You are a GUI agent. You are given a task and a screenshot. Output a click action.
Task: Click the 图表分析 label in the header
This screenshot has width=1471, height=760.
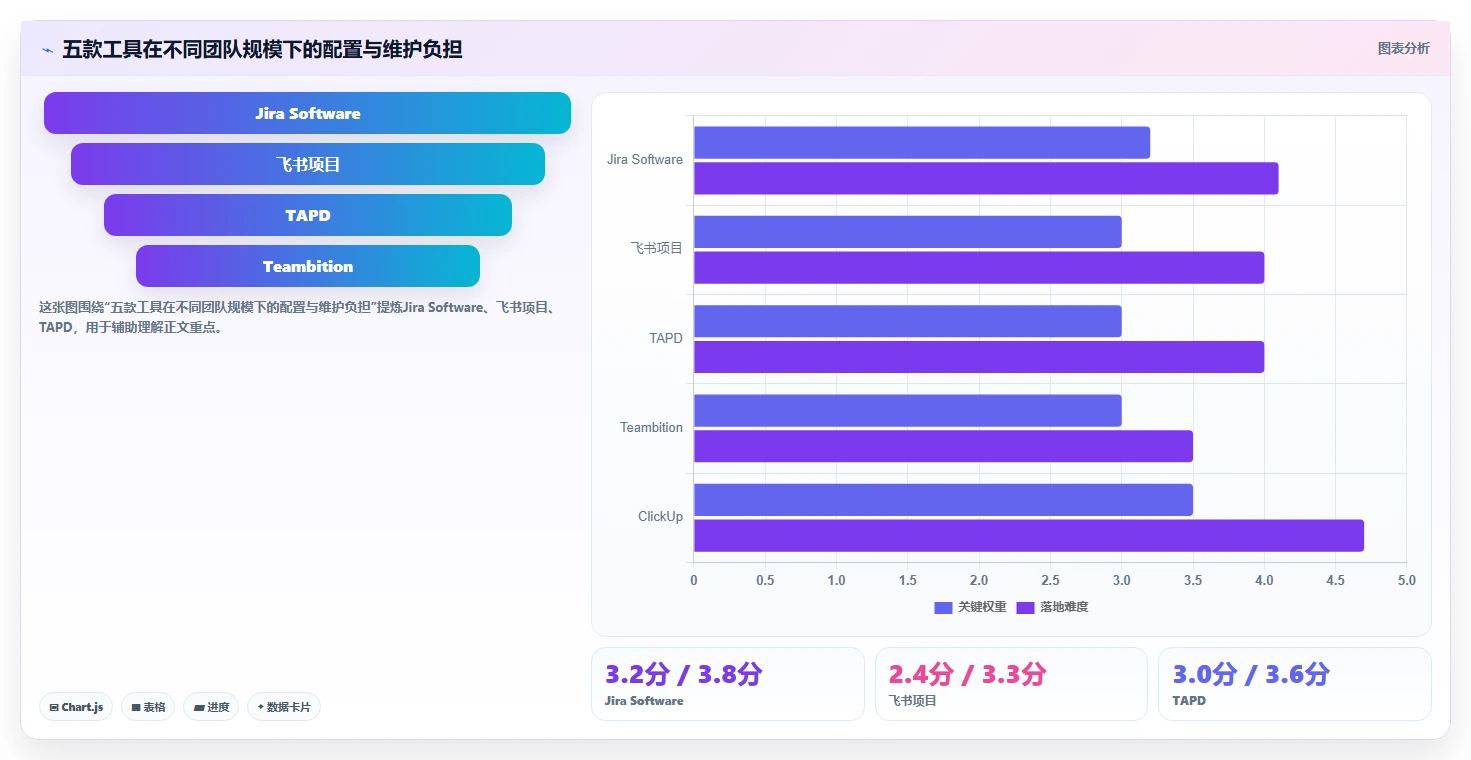coord(1403,48)
